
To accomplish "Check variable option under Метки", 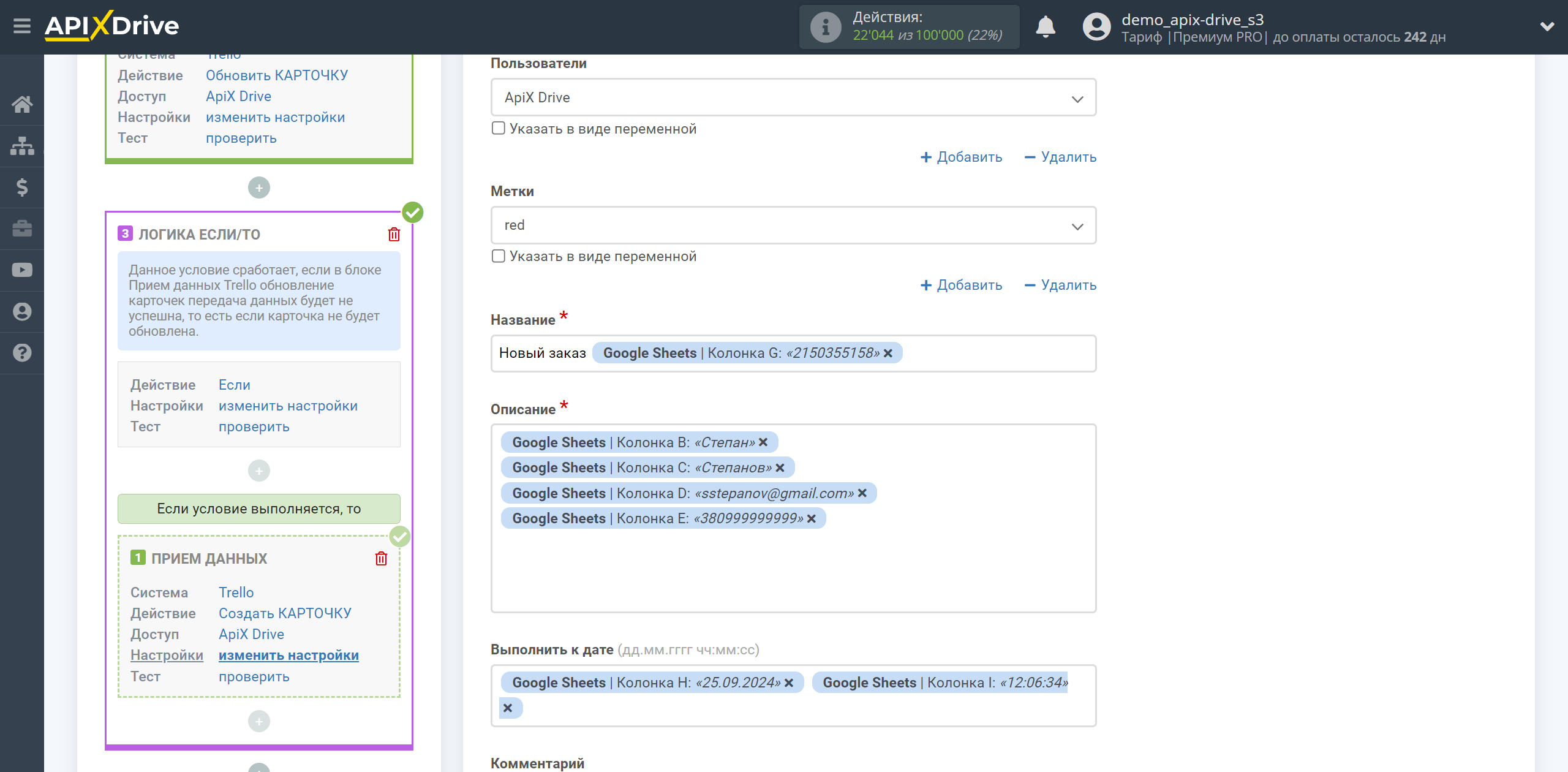I will click(x=499, y=255).
